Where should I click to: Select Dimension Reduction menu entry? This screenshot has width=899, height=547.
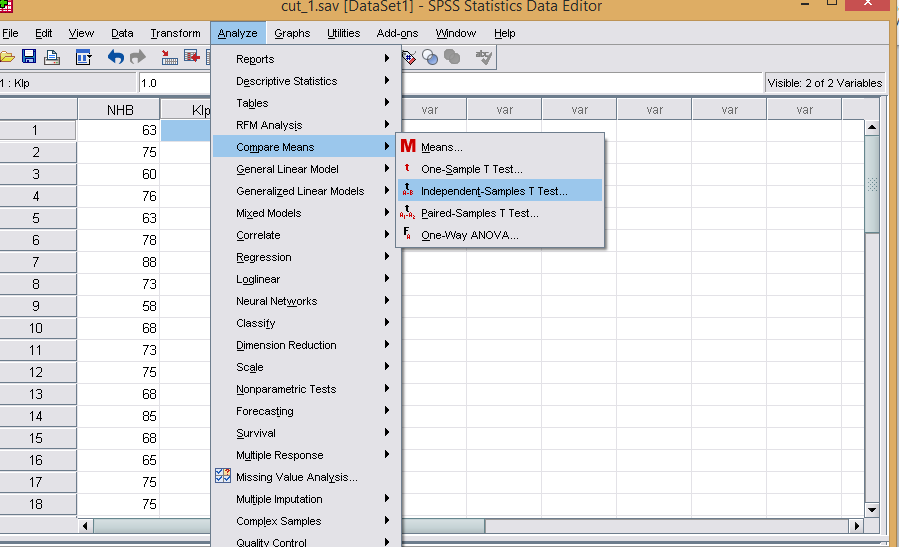point(306,345)
